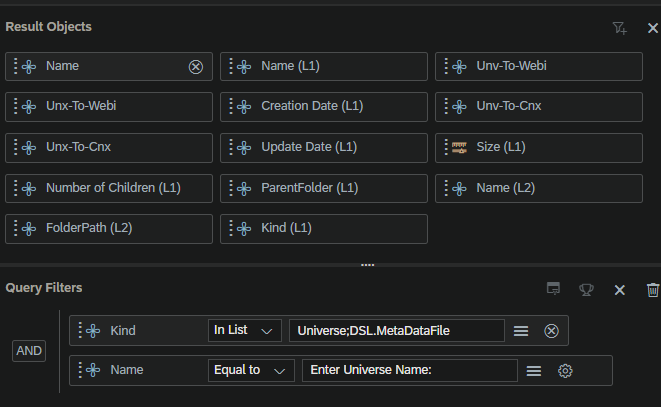Delete all query filters with trash icon
Screen dimensions: 661x407
click(653, 290)
